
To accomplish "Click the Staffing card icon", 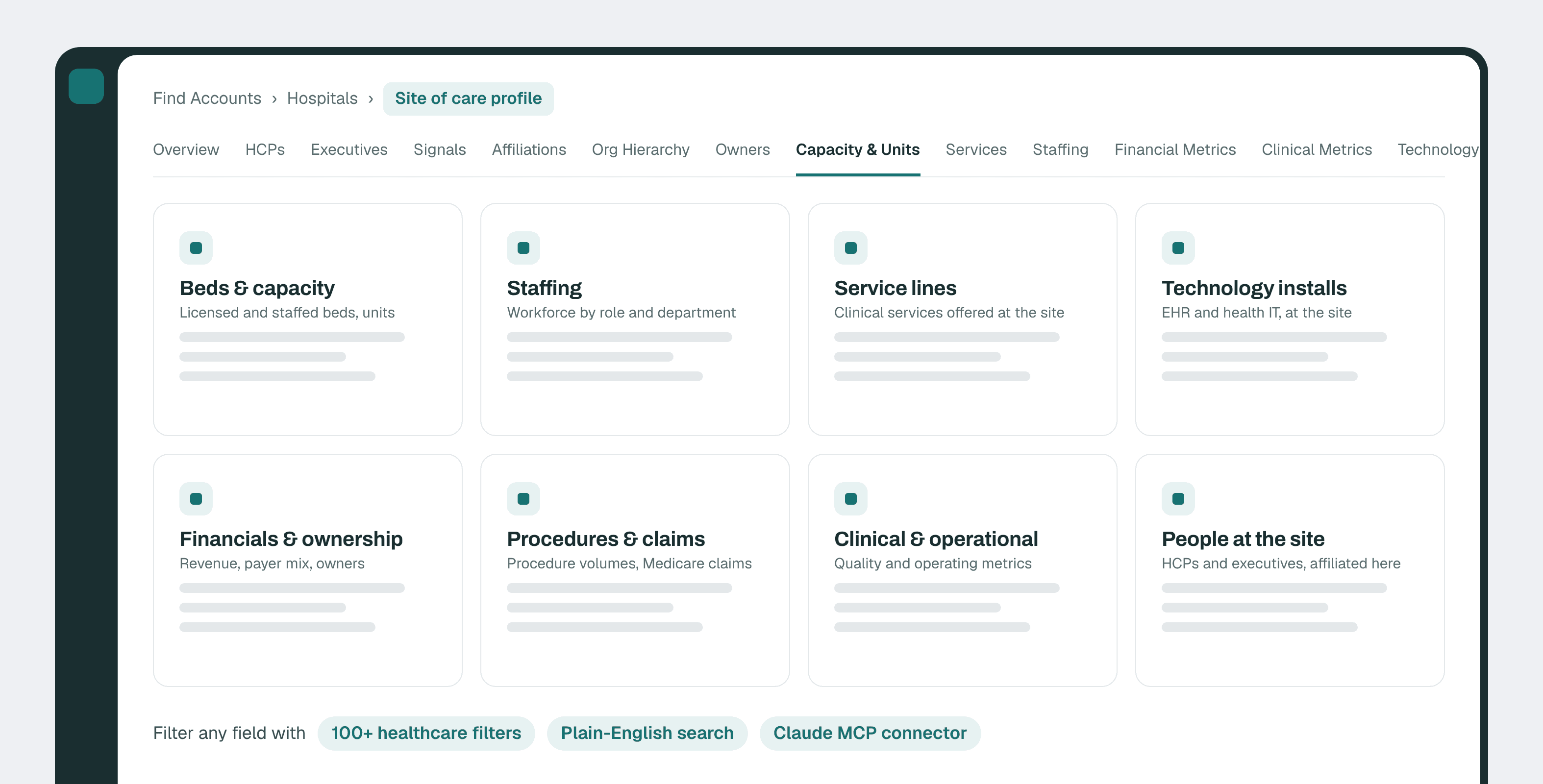I will (x=523, y=248).
